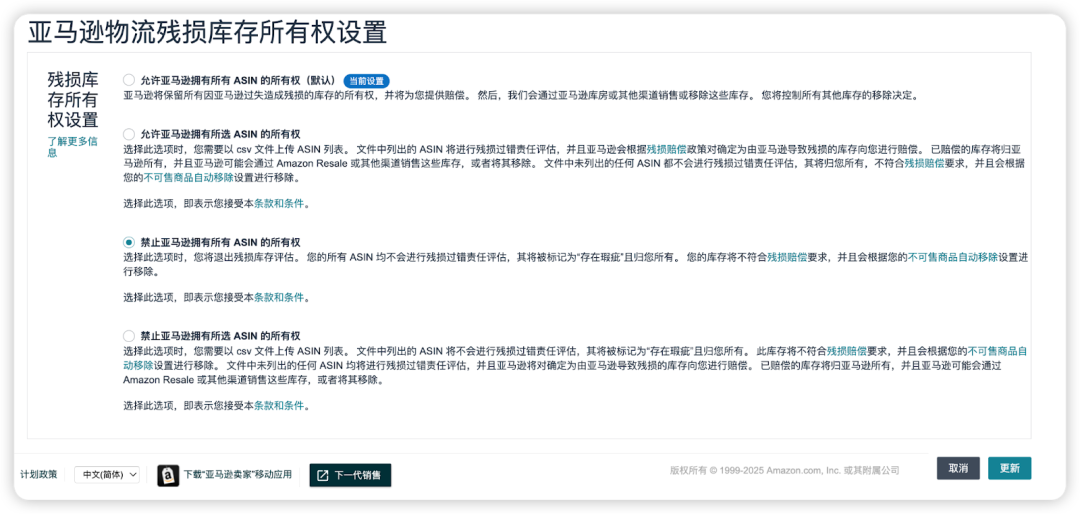Click the 残损库存所有权设置 section heading
Screen dimensions: 1080x514
[x=72, y=99]
